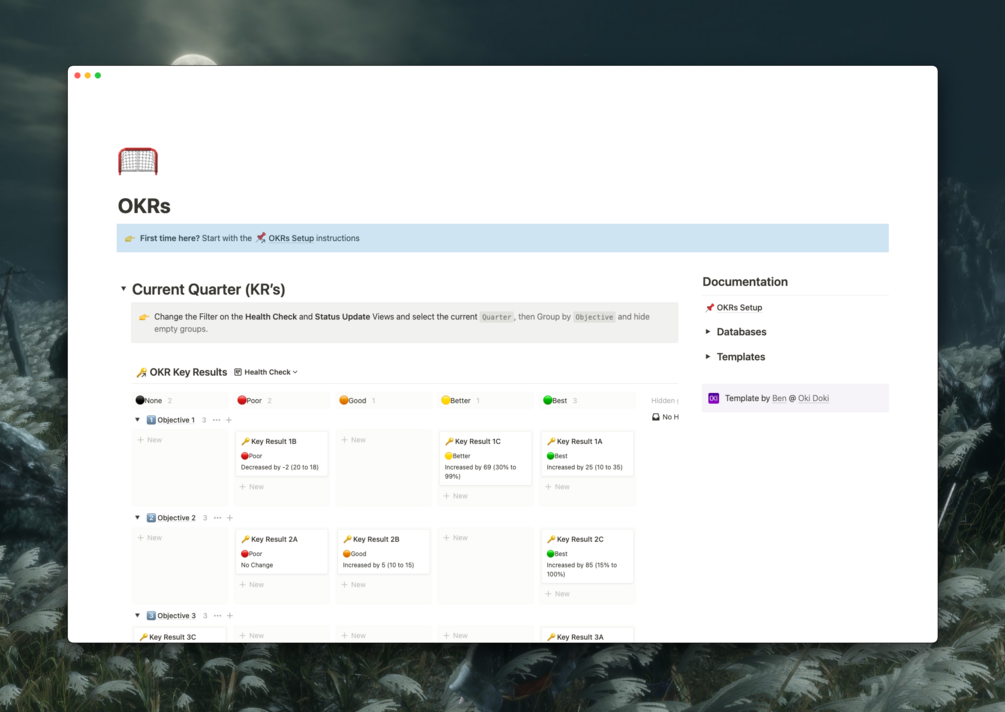Add New item below Key Result 1A
Viewport: 1005px width, 712px height.
[557, 486]
